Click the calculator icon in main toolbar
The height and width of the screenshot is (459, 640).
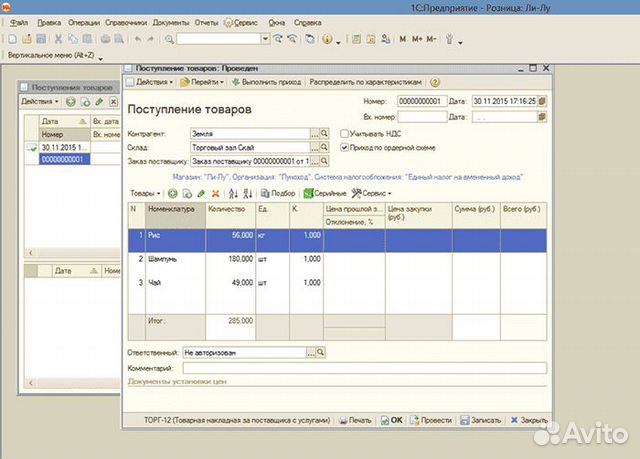[356, 39]
